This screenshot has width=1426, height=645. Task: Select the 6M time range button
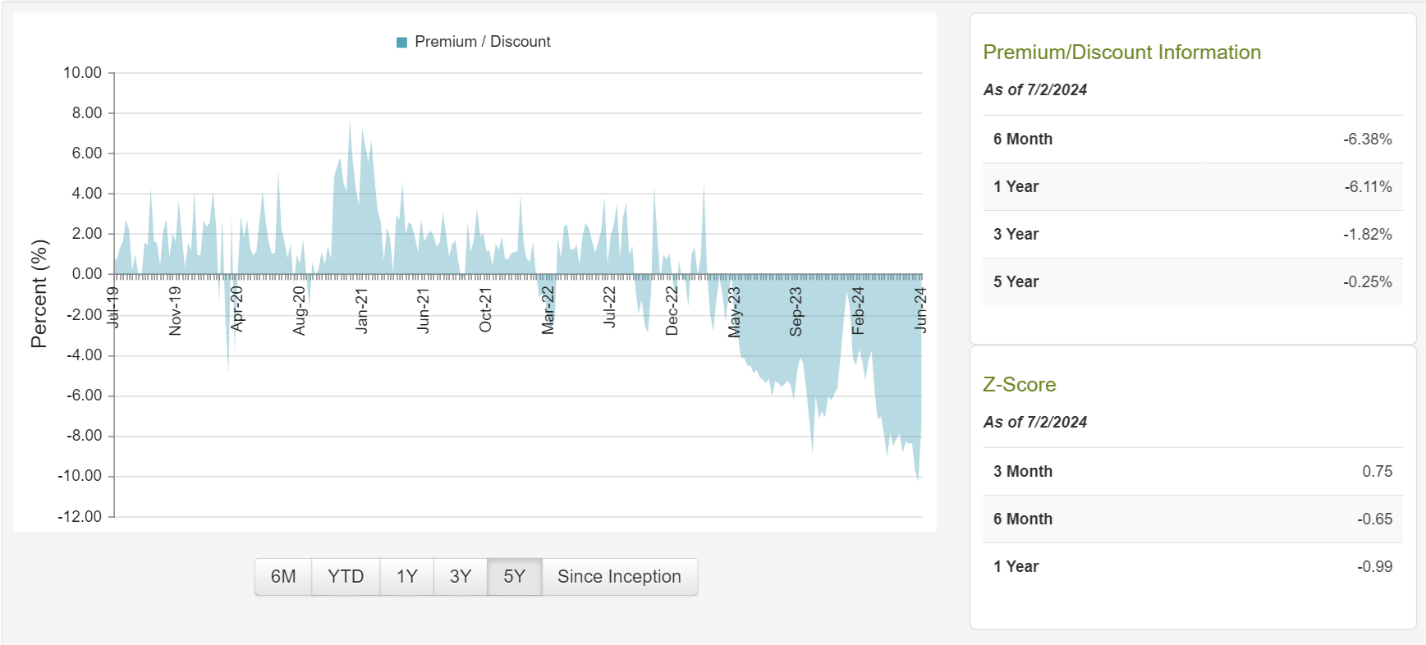point(283,576)
